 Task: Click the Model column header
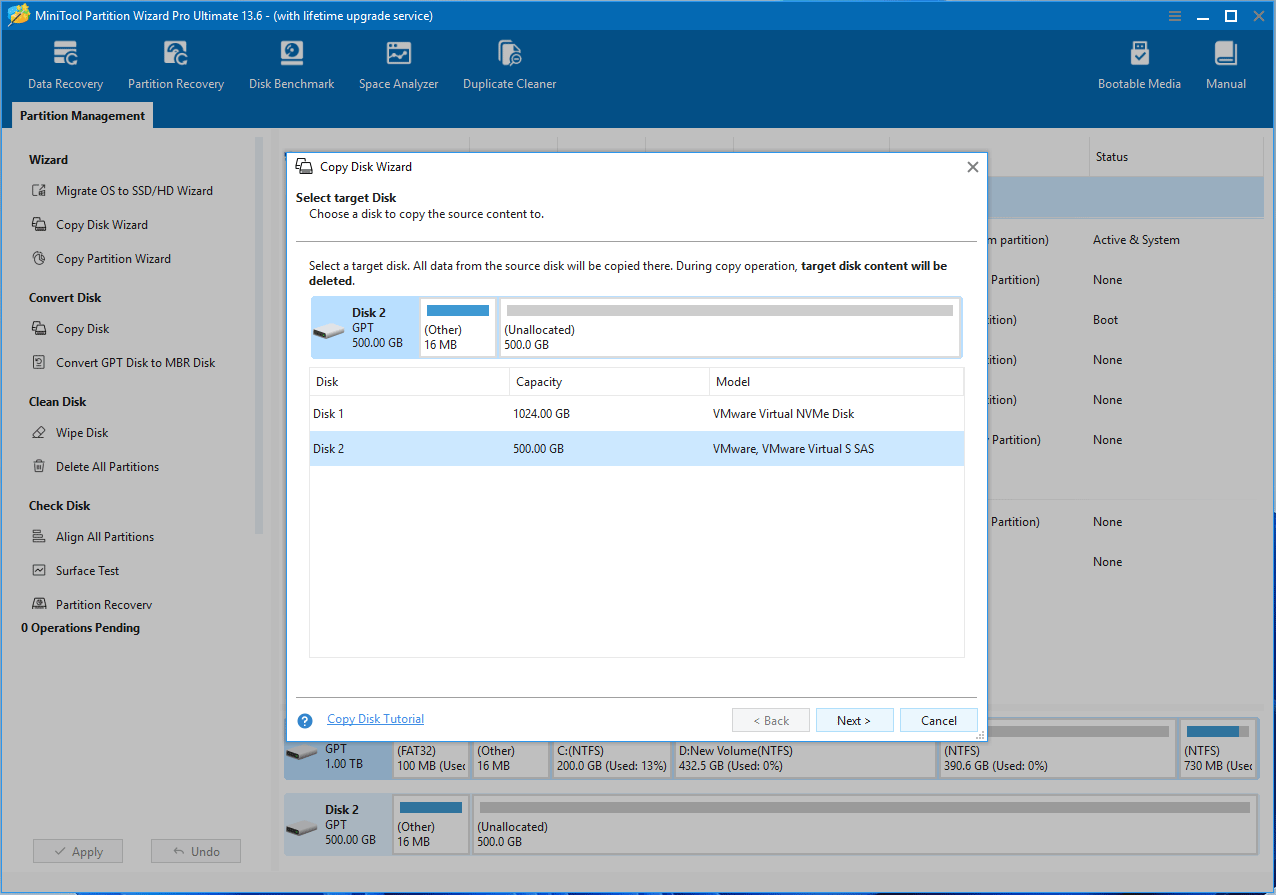[x=836, y=382]
